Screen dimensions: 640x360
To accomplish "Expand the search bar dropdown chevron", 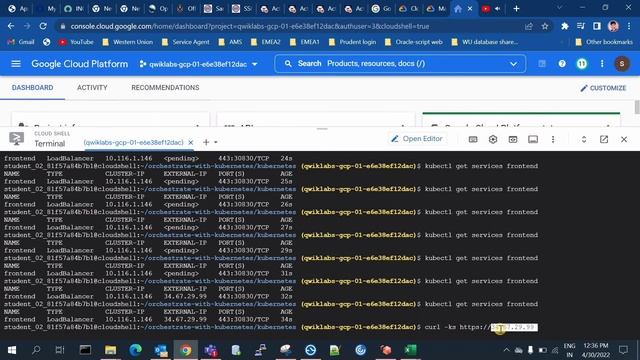I will point(513,64).
